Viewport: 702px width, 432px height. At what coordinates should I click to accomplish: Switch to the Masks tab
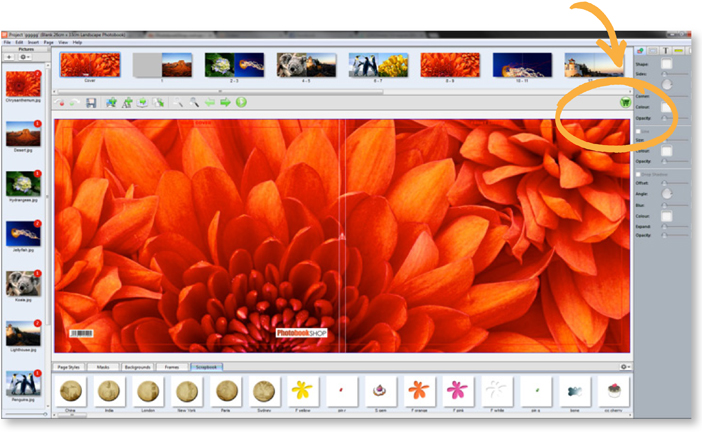tap(102, 367)
